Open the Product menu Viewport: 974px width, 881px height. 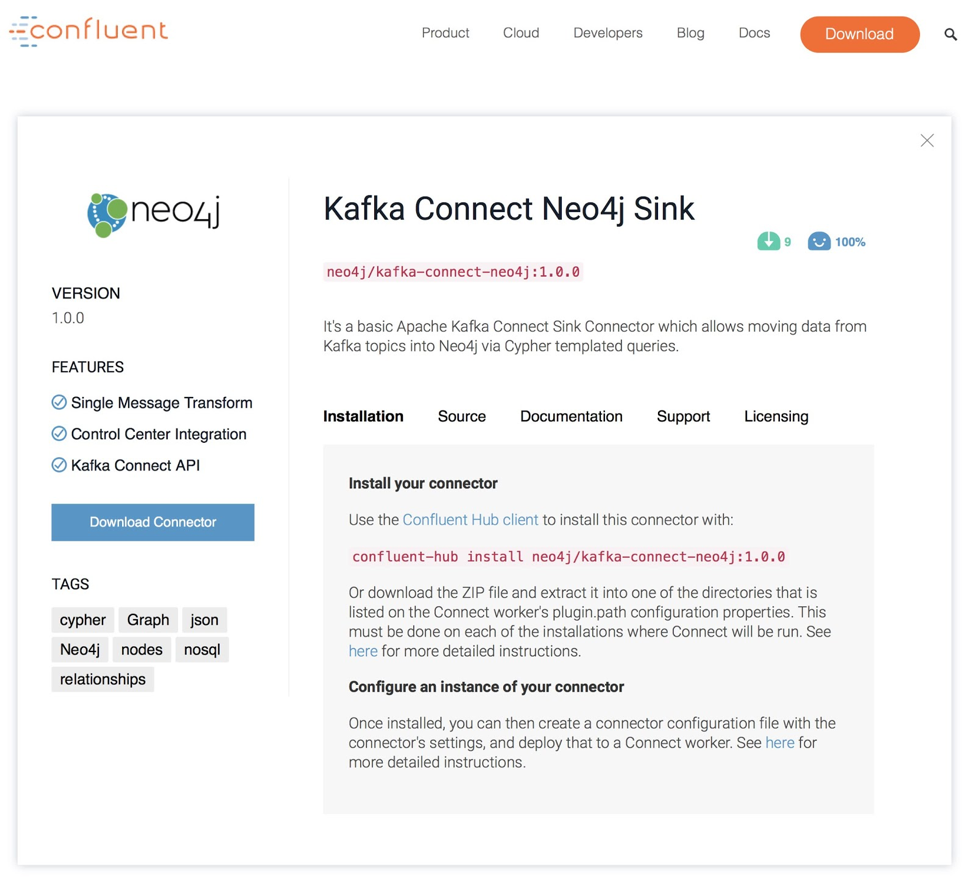tap(445, 33)
